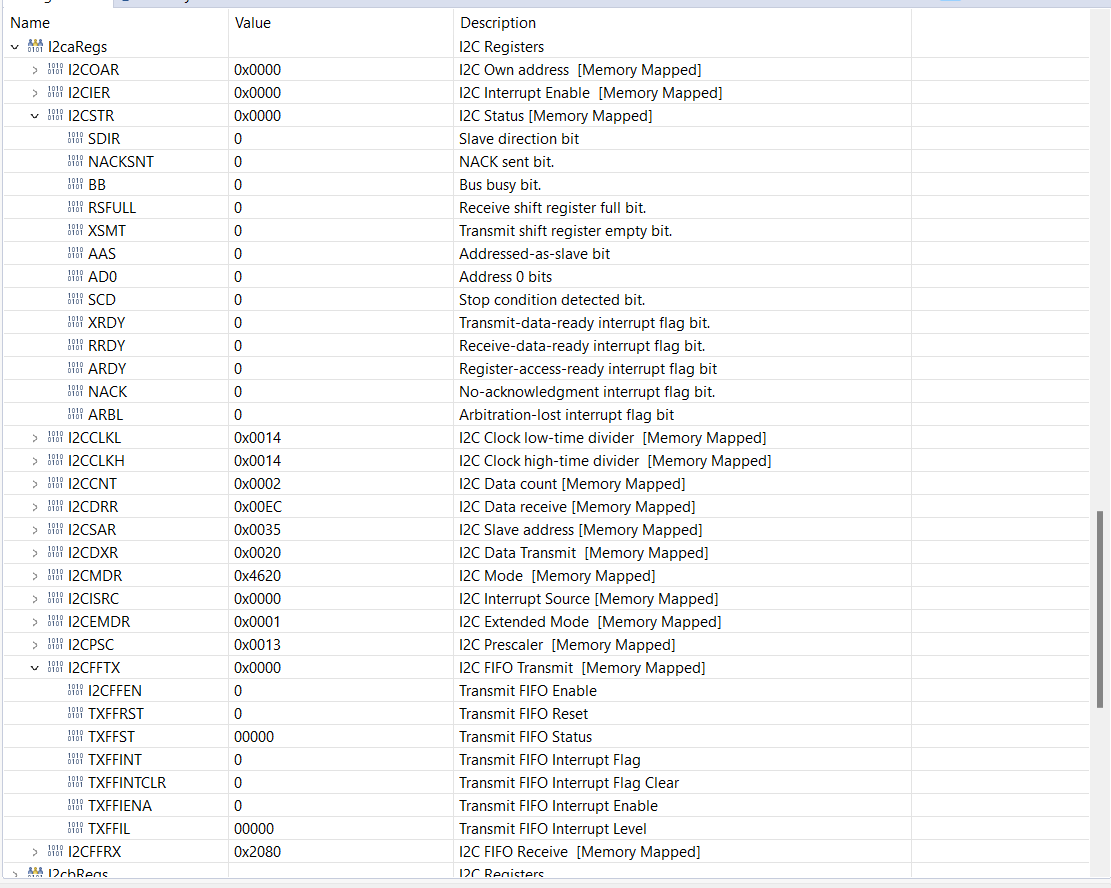The image size is (1111, 888).
Task: Click the vertical scrollbar thumb
Action: pos(1100,609)
